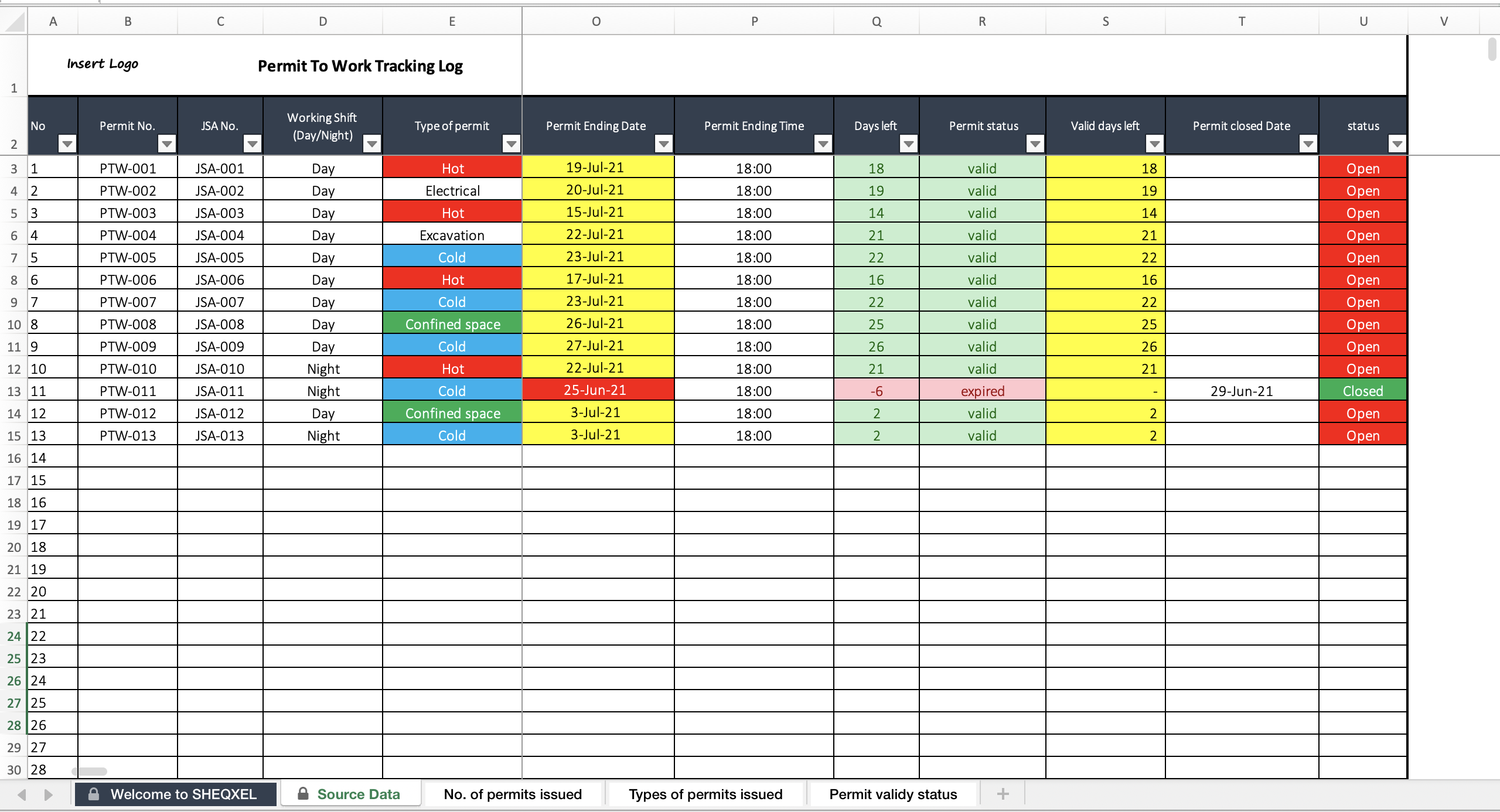This screenshot has width=1500, height=812.
Task: Open the Permit Ending Date filter dropdown
Action: (x=664, y=143)
